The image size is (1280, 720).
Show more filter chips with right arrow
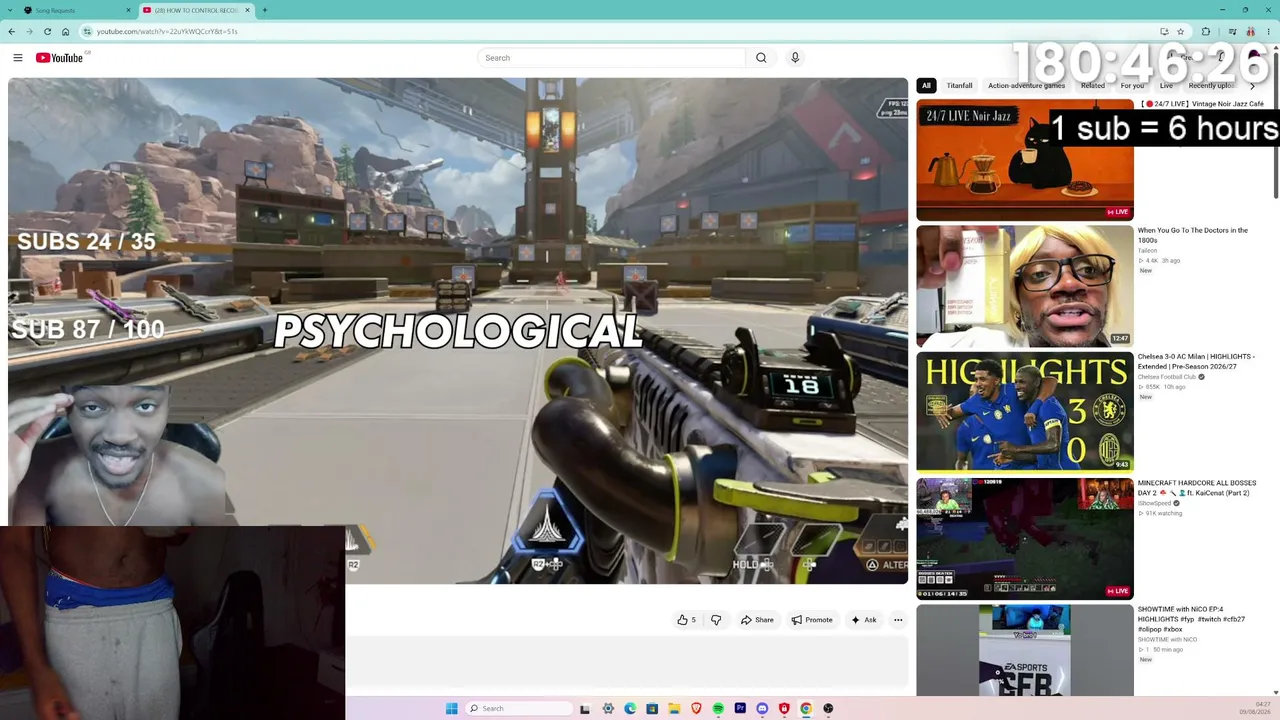[1252, 86]
